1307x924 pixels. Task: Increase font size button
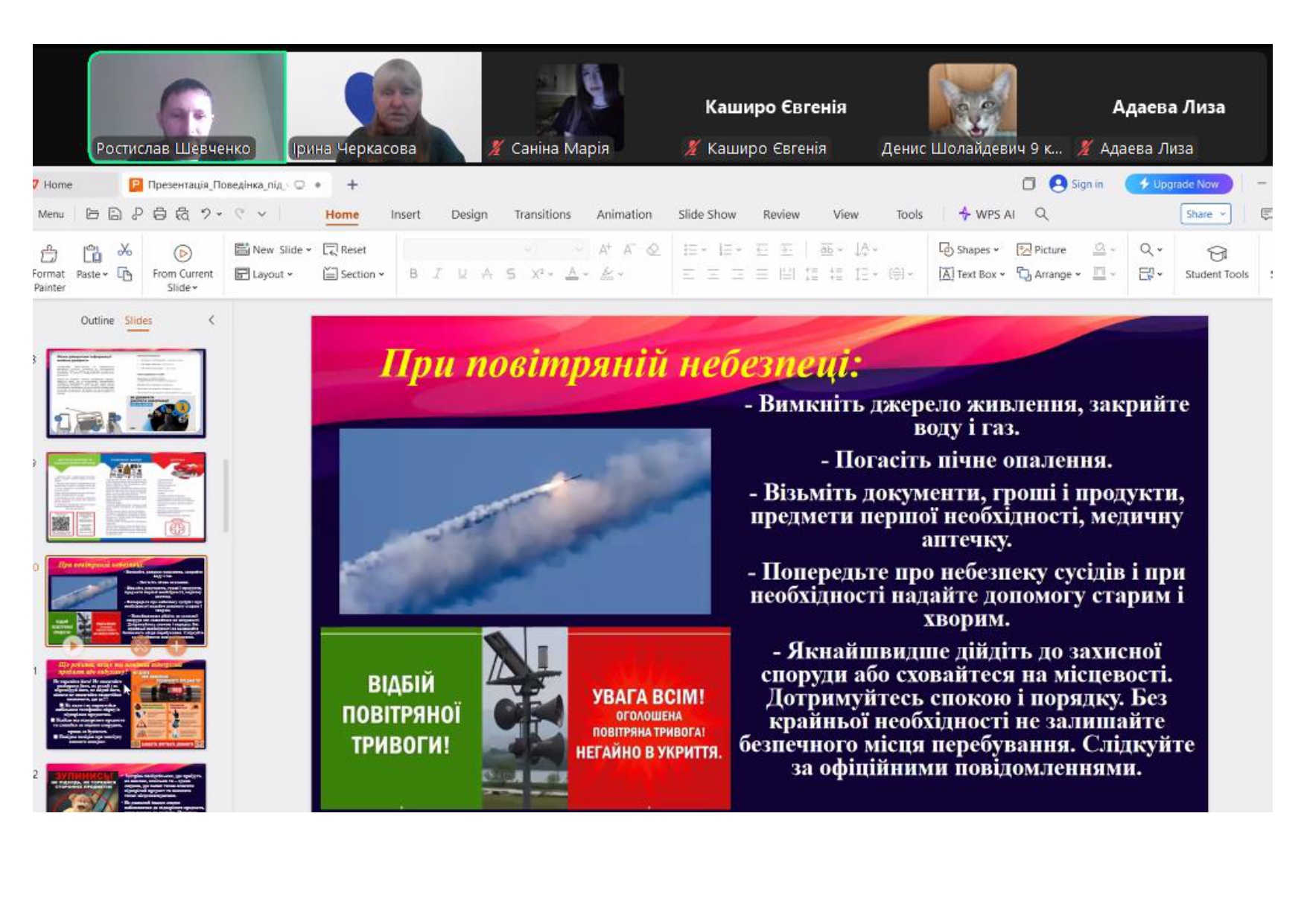pos(605,249)
